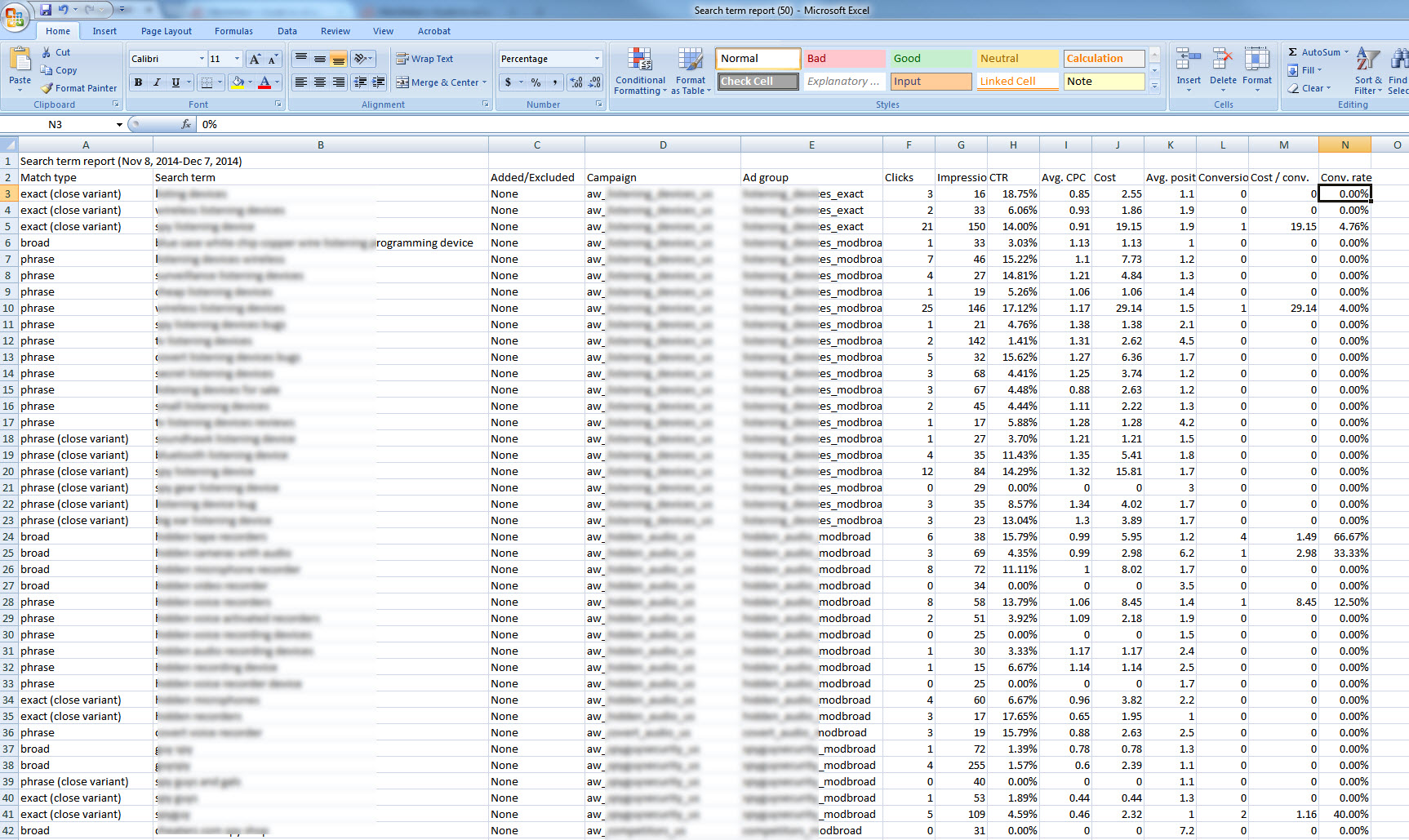Click the Increase Indent icon
This screenshot has height=840, width=1409.
[379, 82]
